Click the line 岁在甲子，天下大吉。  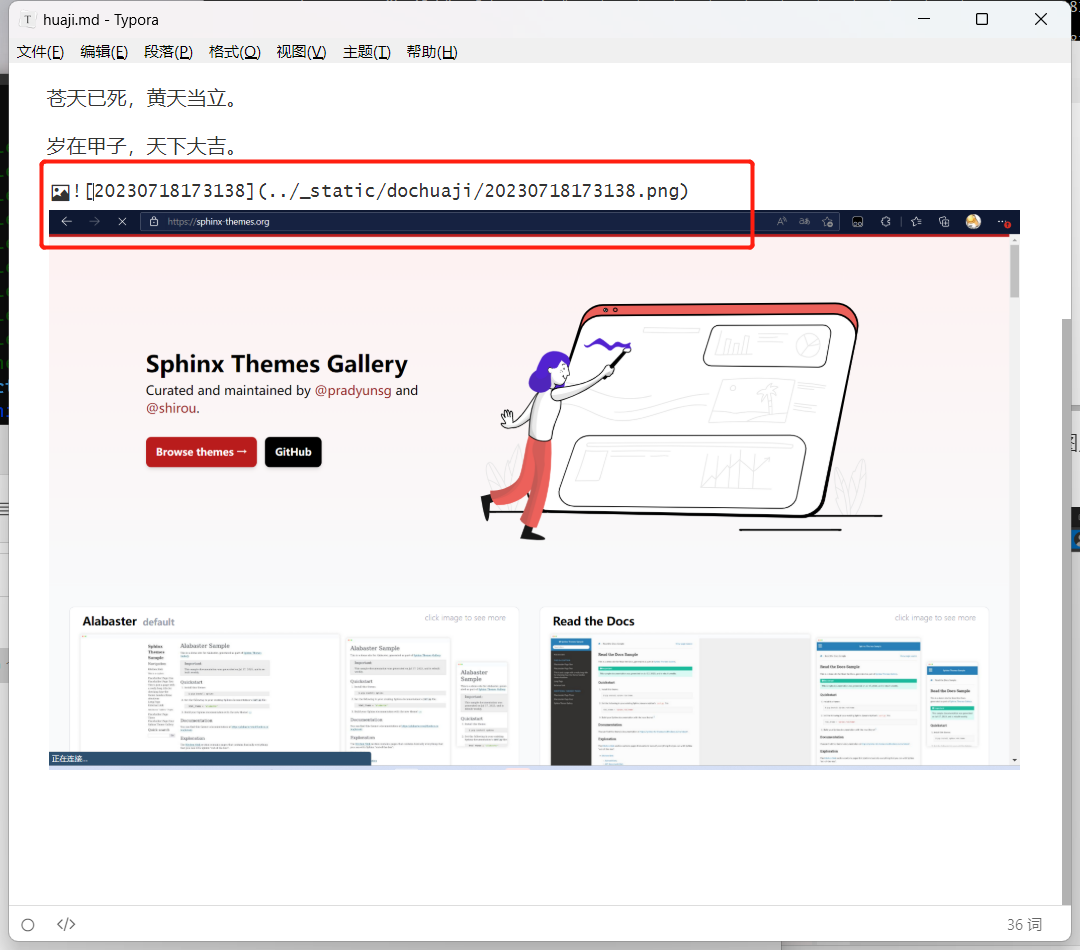[x=143, y=146]
